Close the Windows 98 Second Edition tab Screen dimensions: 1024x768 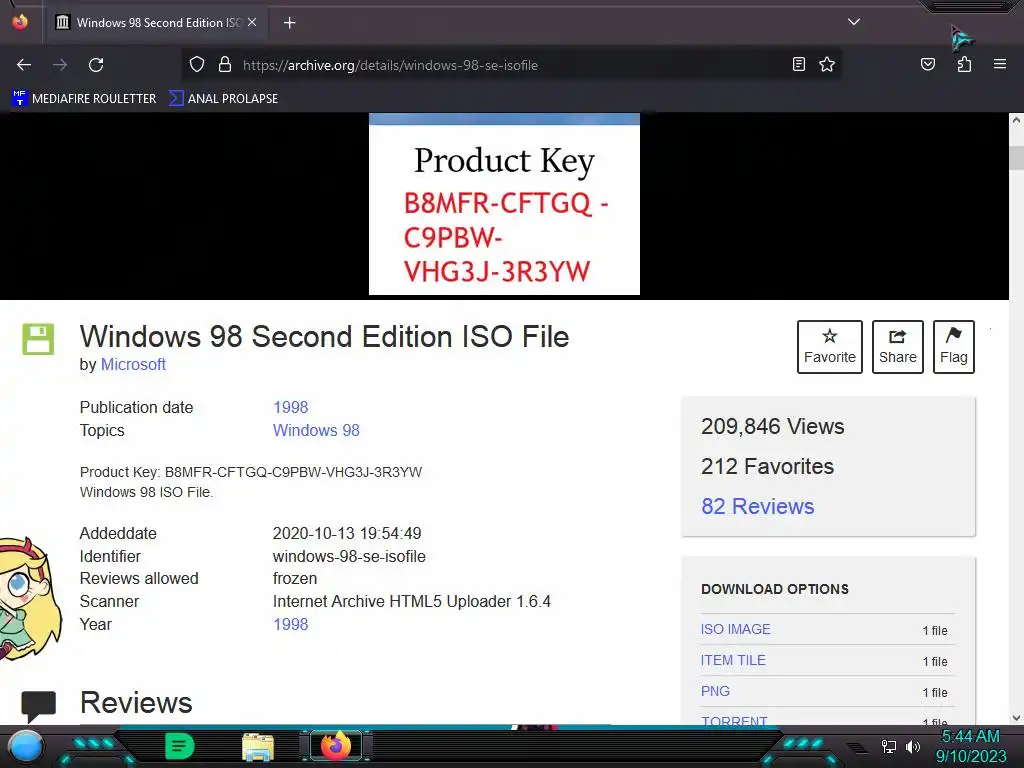click(x=252, y=22)
